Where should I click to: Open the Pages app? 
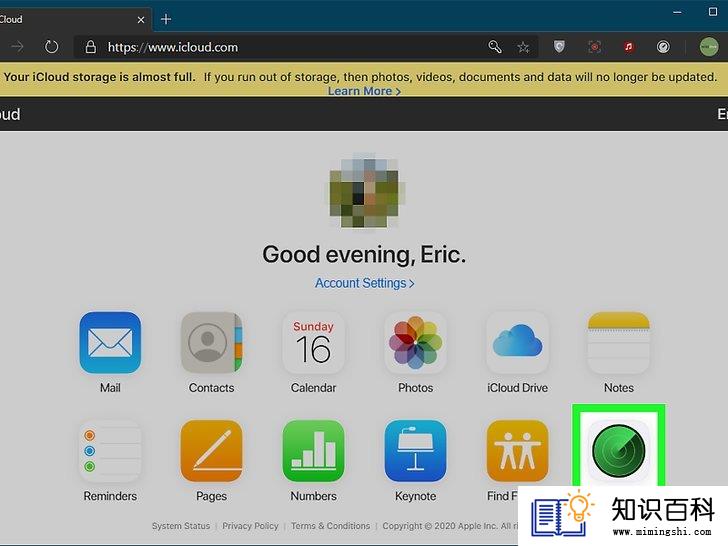point(212,451)
